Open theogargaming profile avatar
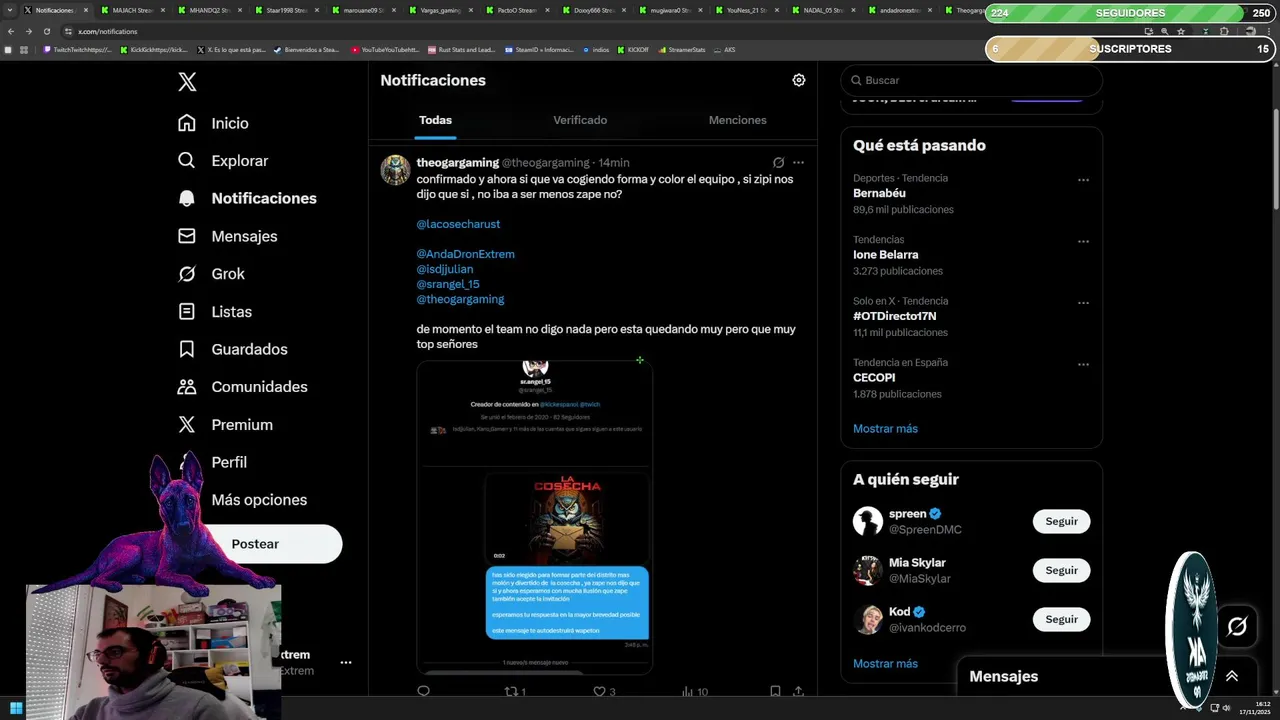1280x720 pixels. tap(396, 170)
